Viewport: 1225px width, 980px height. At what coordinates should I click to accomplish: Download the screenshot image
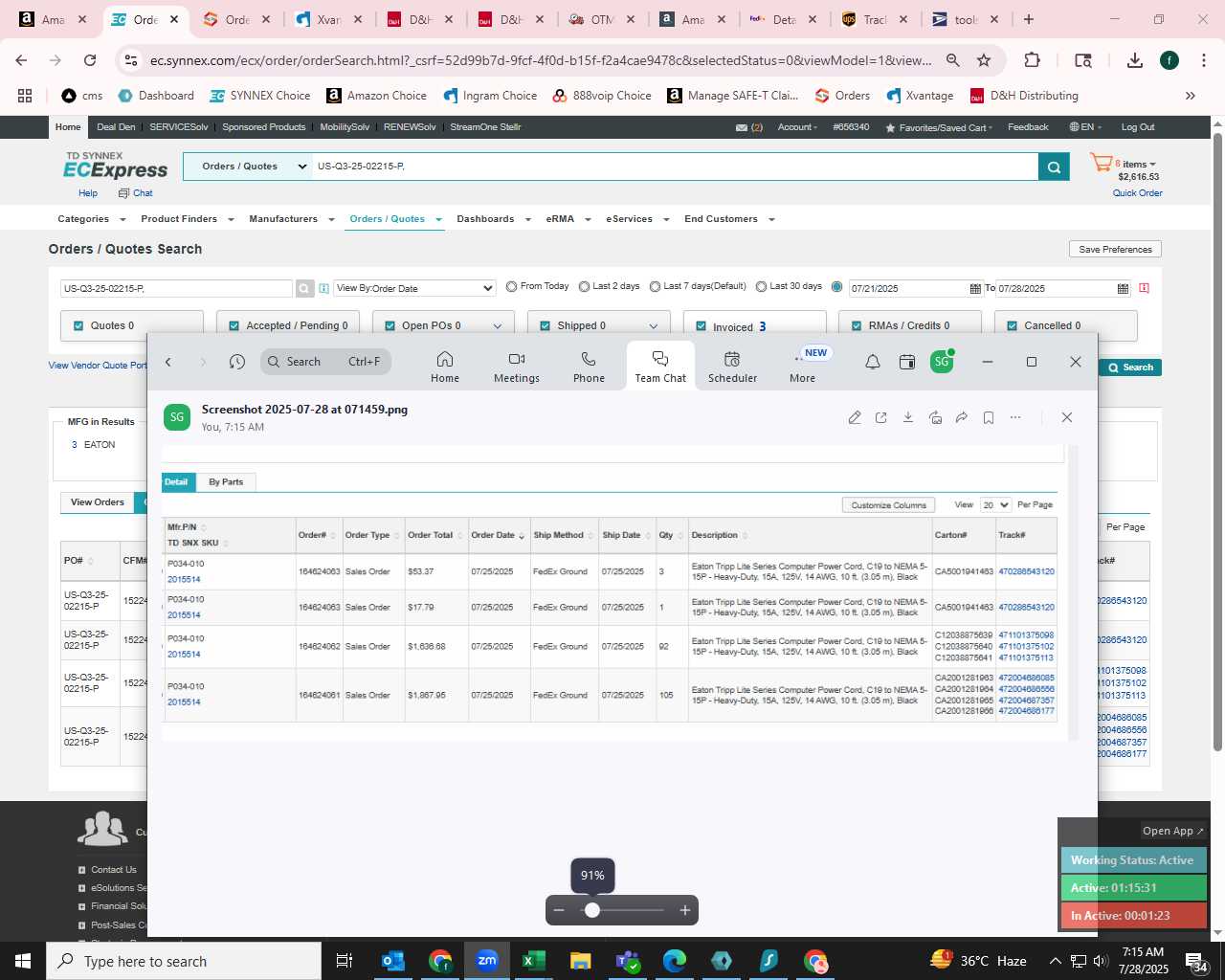[908, 417]
